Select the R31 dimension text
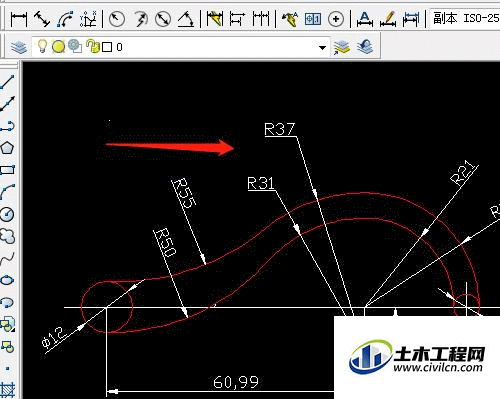 [x=261, y=183]
